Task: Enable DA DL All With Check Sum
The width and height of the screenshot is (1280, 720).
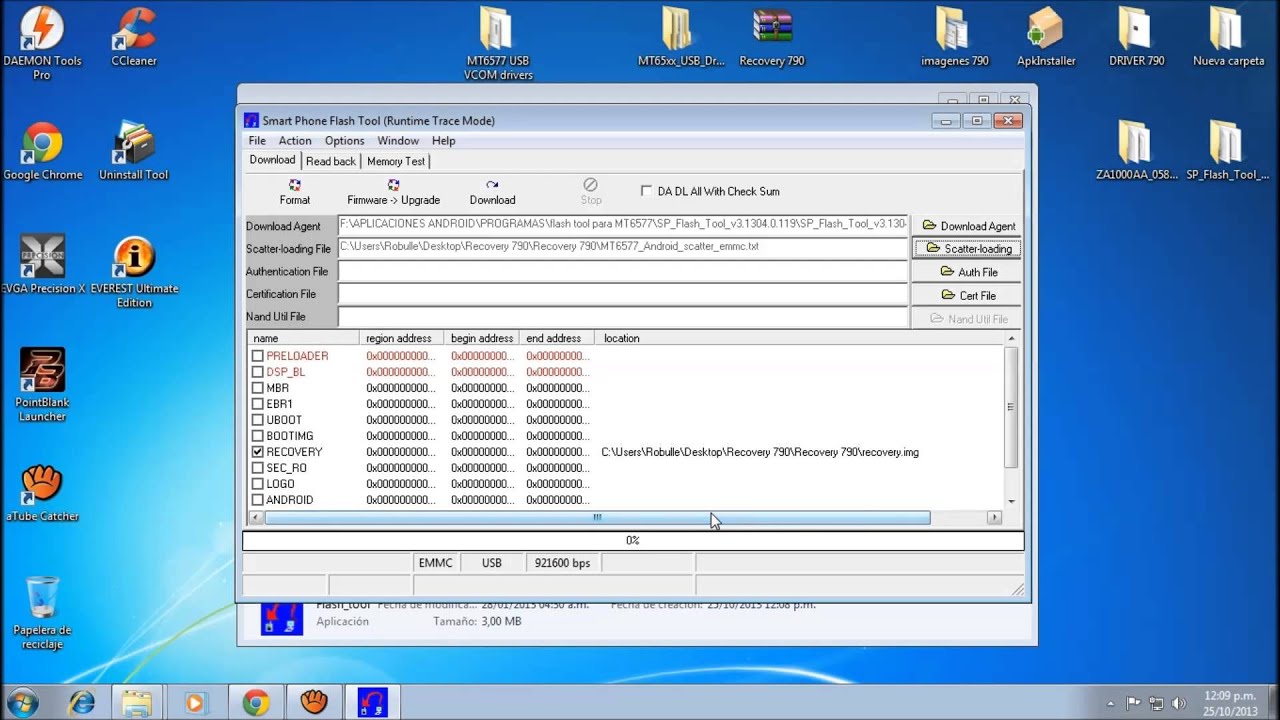Action: point(646,191)
